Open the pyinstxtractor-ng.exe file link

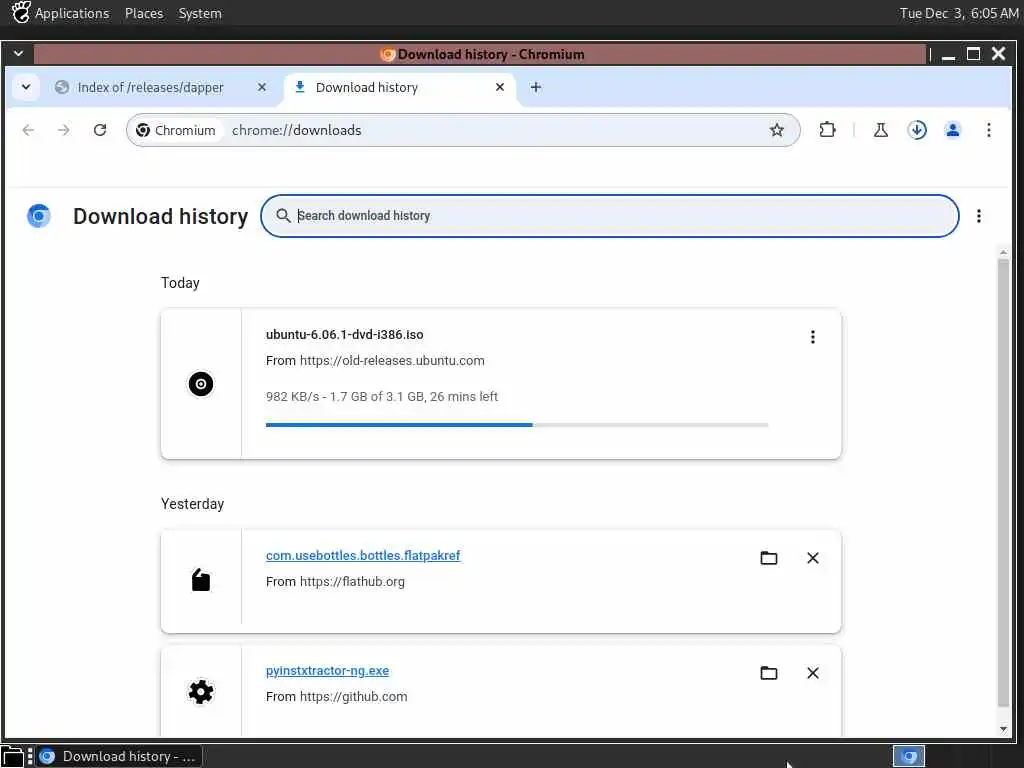327,671
